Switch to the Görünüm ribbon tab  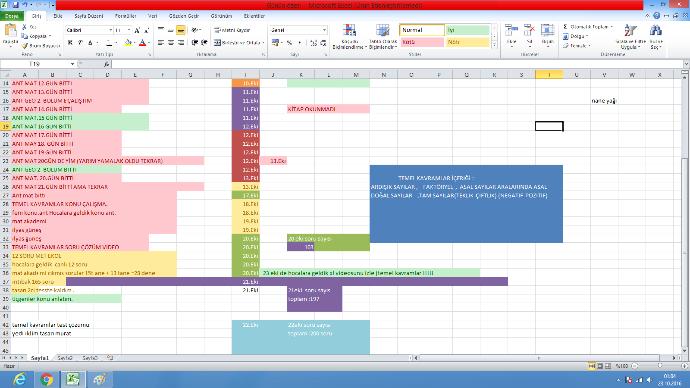[221, 16]
